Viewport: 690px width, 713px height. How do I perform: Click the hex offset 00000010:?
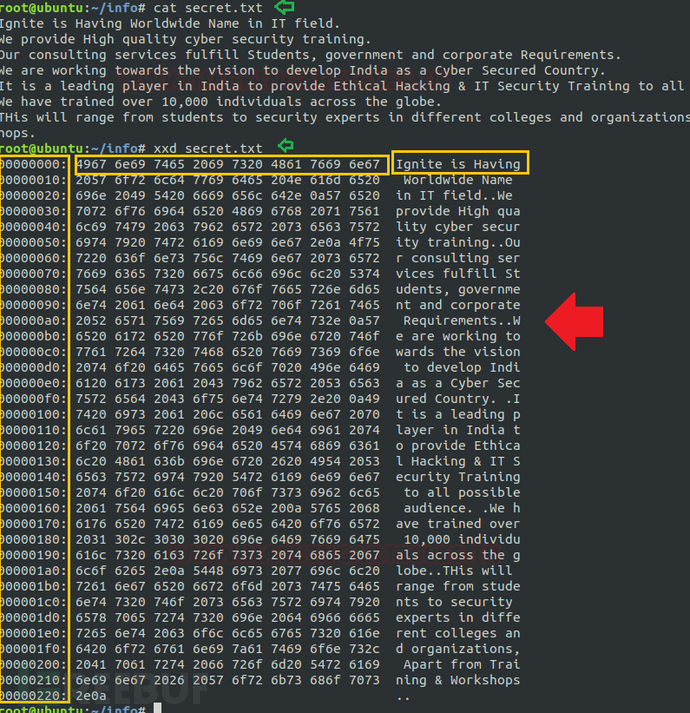click(33, 180)
